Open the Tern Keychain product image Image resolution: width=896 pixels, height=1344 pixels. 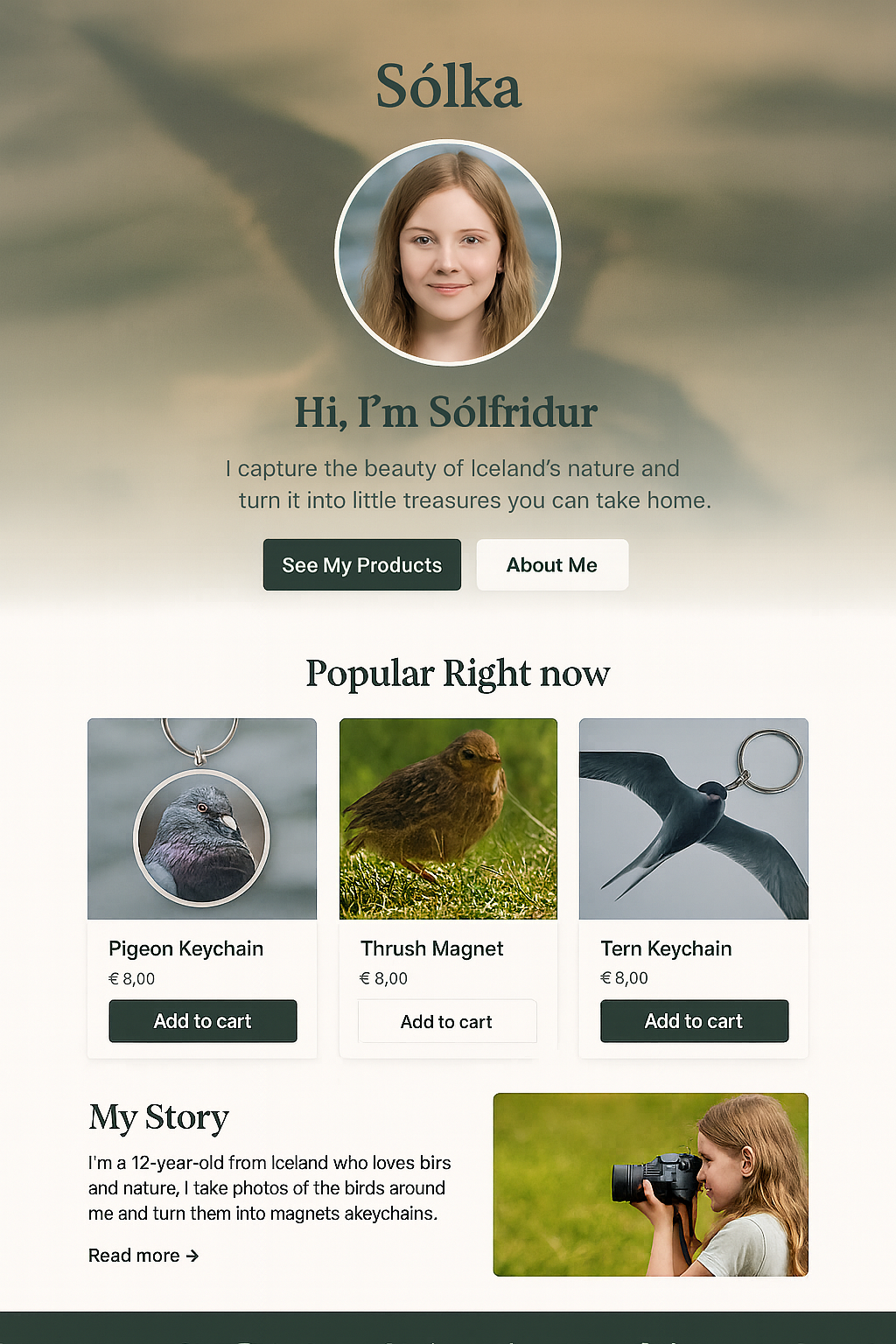coord(694,819)
